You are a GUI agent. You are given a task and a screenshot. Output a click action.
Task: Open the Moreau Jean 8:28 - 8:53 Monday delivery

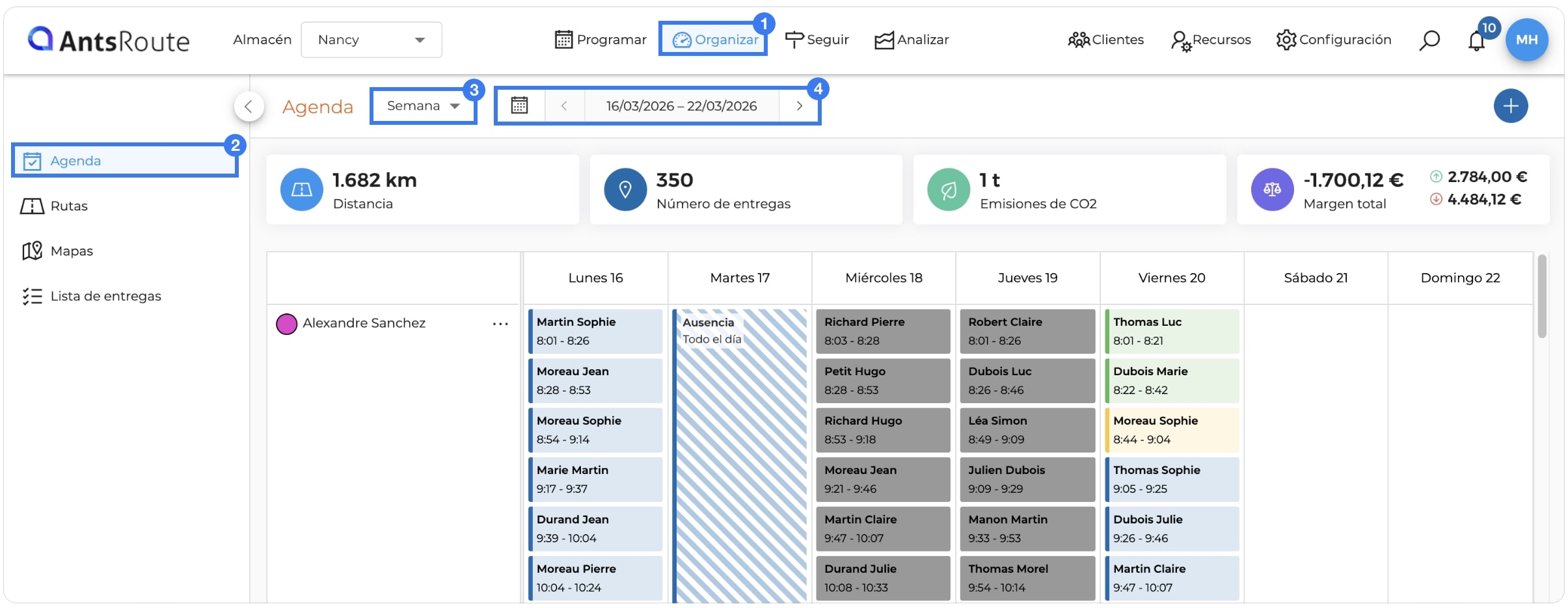[x=595, y=380]
